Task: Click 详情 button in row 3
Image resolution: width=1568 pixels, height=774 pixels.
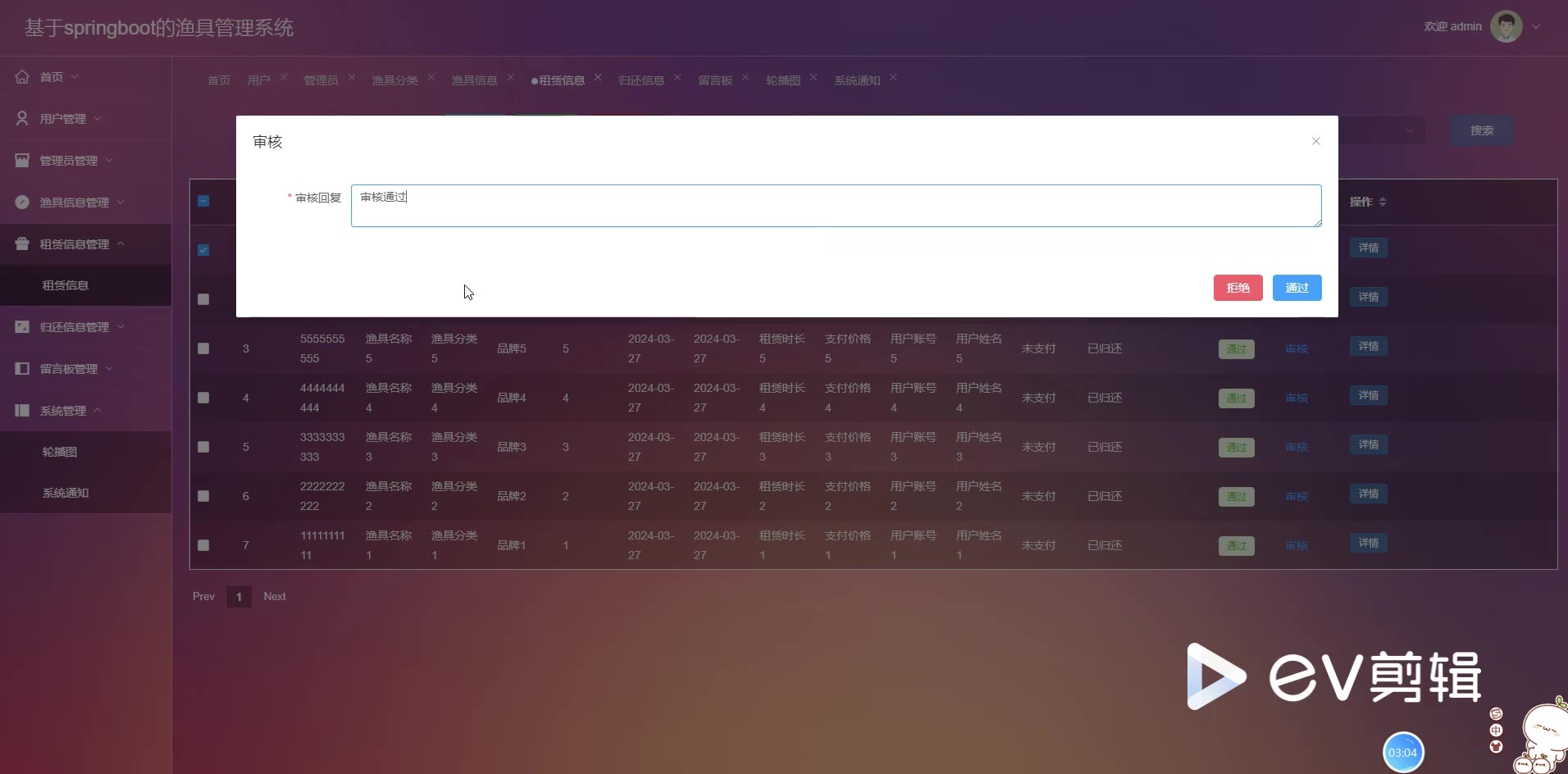Action: [x=1368, y=346]
